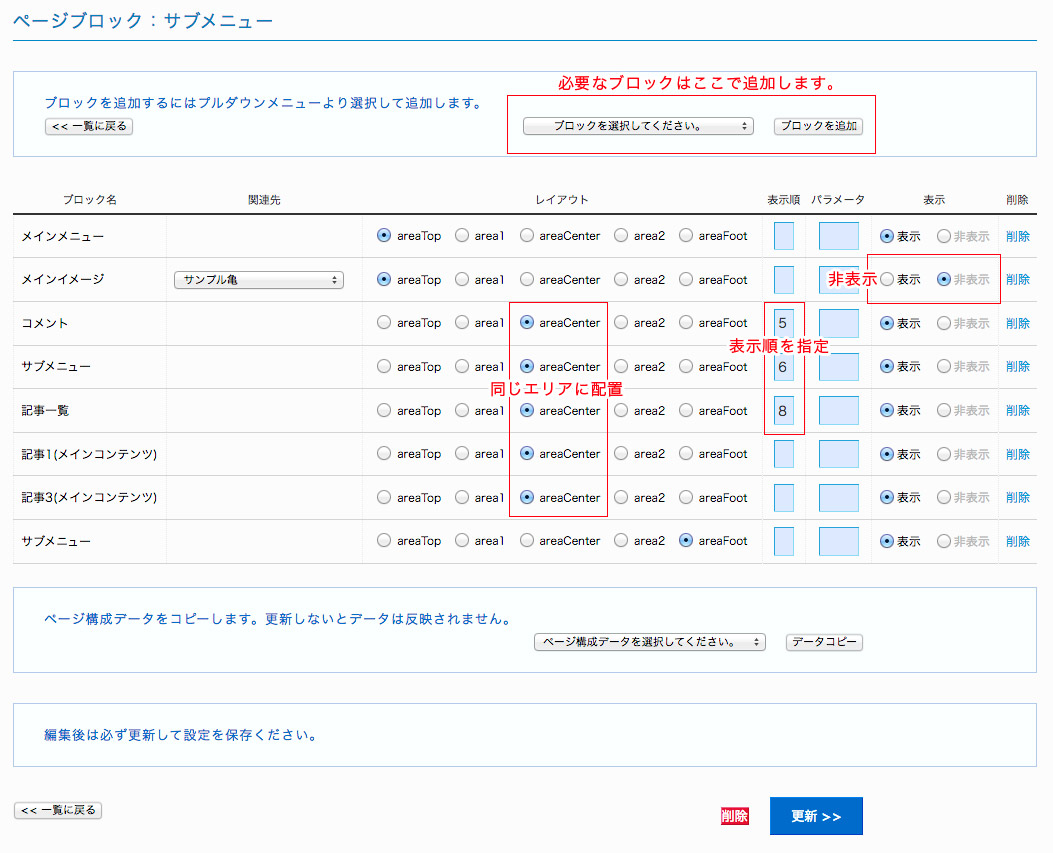The height and width of the screenshot is (853, 1053).
Task: Click the red 削除 button beside 更新
Action: tap(734, 816)
